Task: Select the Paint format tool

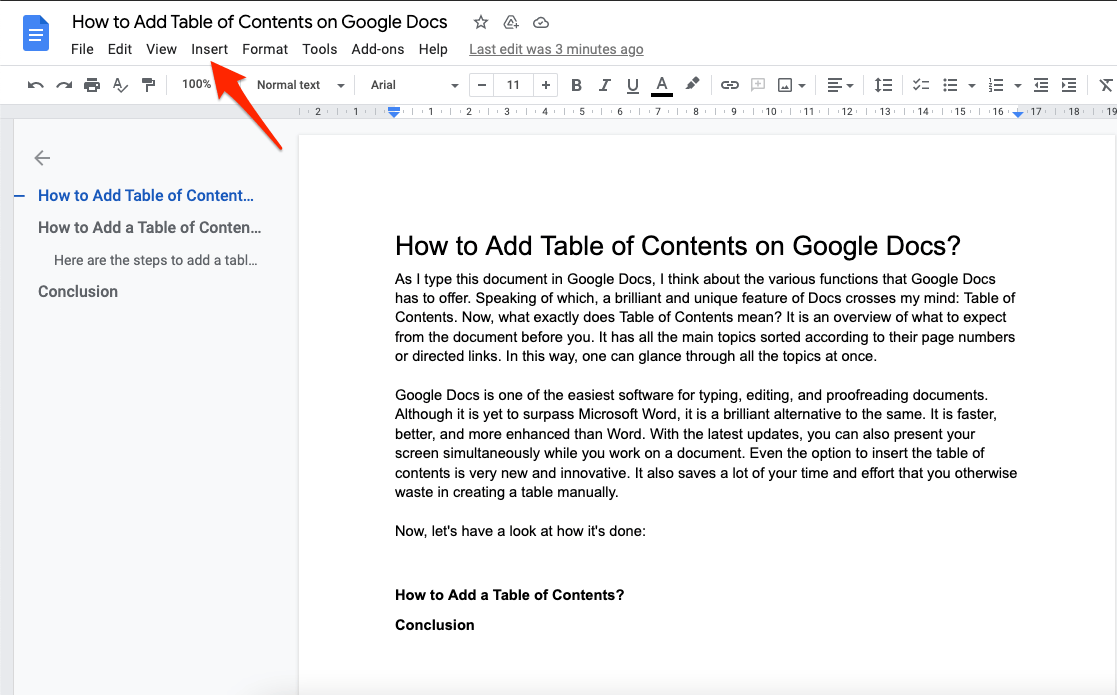Action: coord(147,85)
